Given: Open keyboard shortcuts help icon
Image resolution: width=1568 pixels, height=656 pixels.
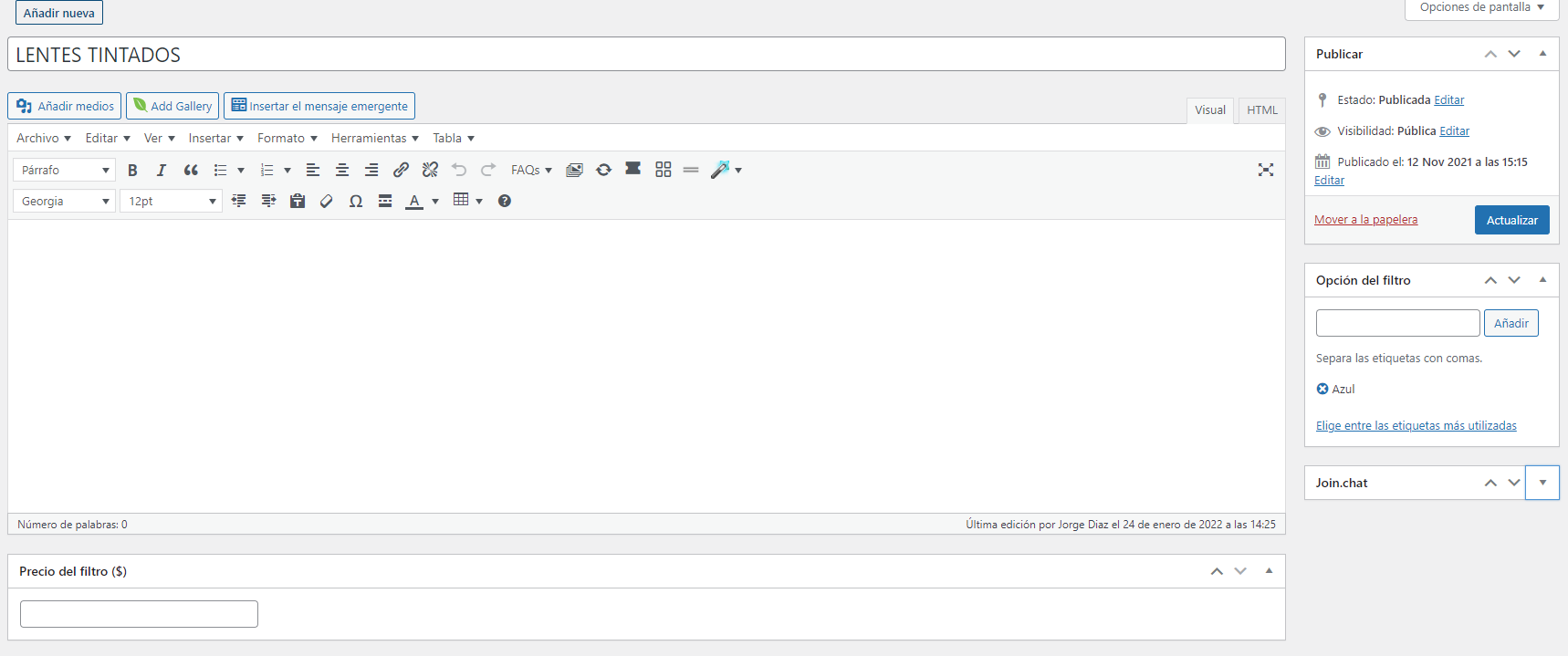Looking at the screenshot, I should coord(505,201).
